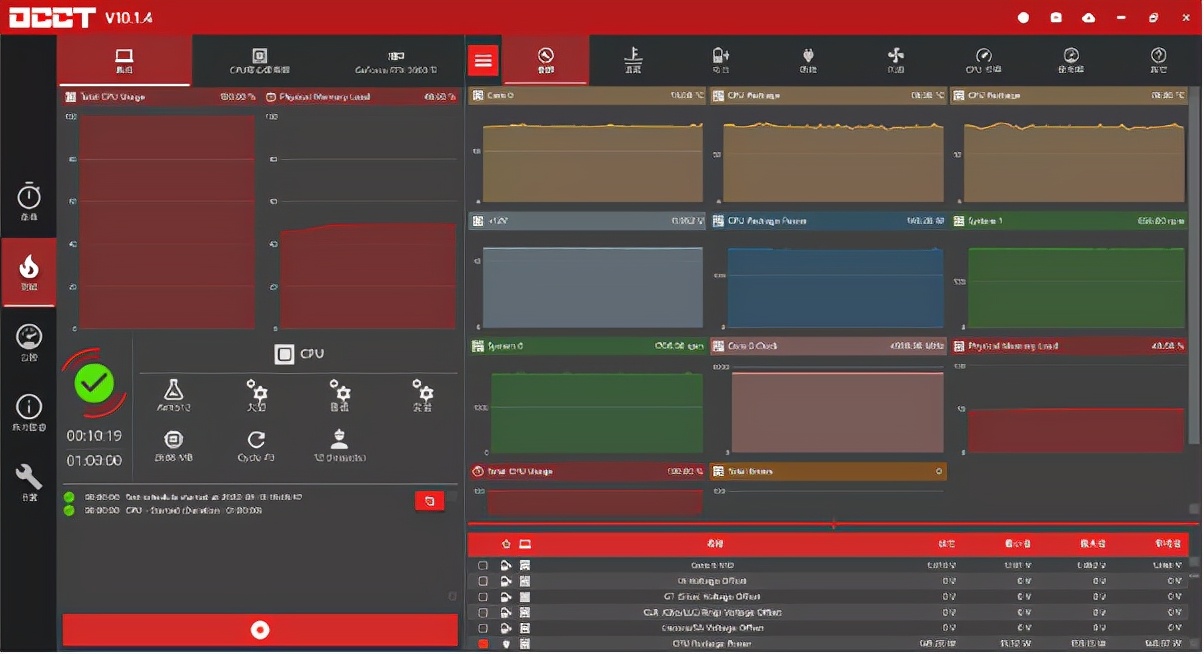
Task: Open the test mode flask option
Action: pos(174,393)
